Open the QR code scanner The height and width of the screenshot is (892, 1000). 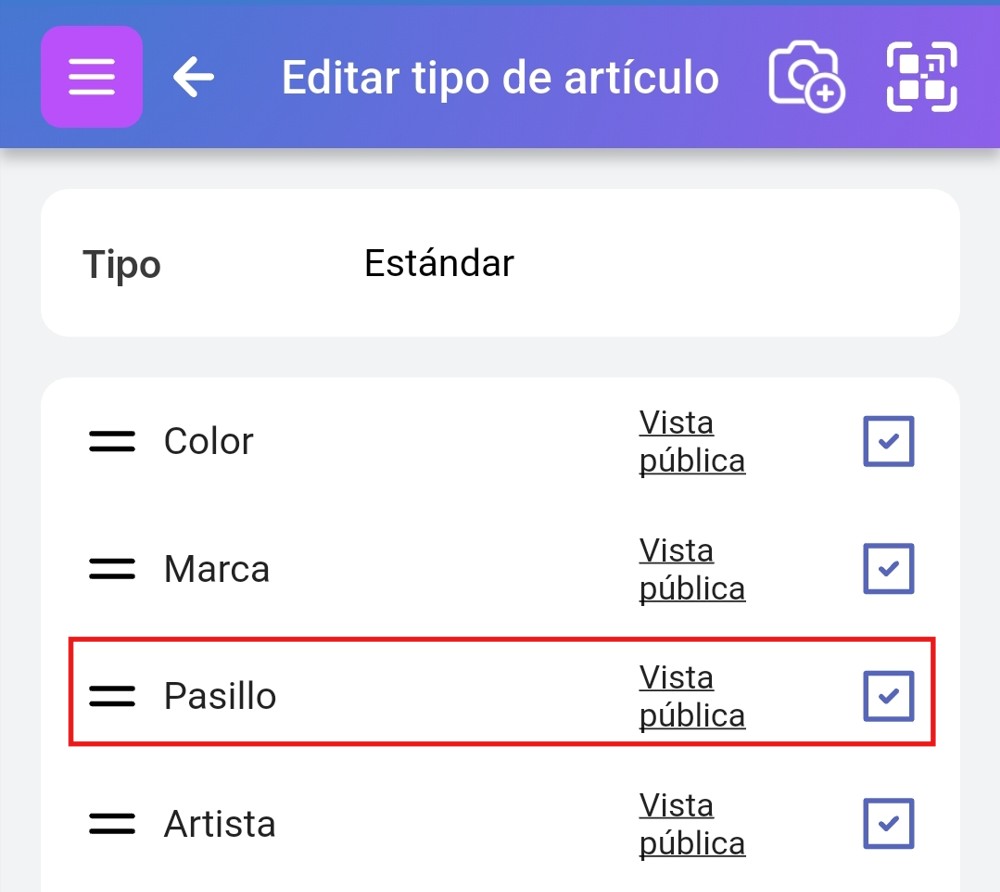[x=922, y=77]
